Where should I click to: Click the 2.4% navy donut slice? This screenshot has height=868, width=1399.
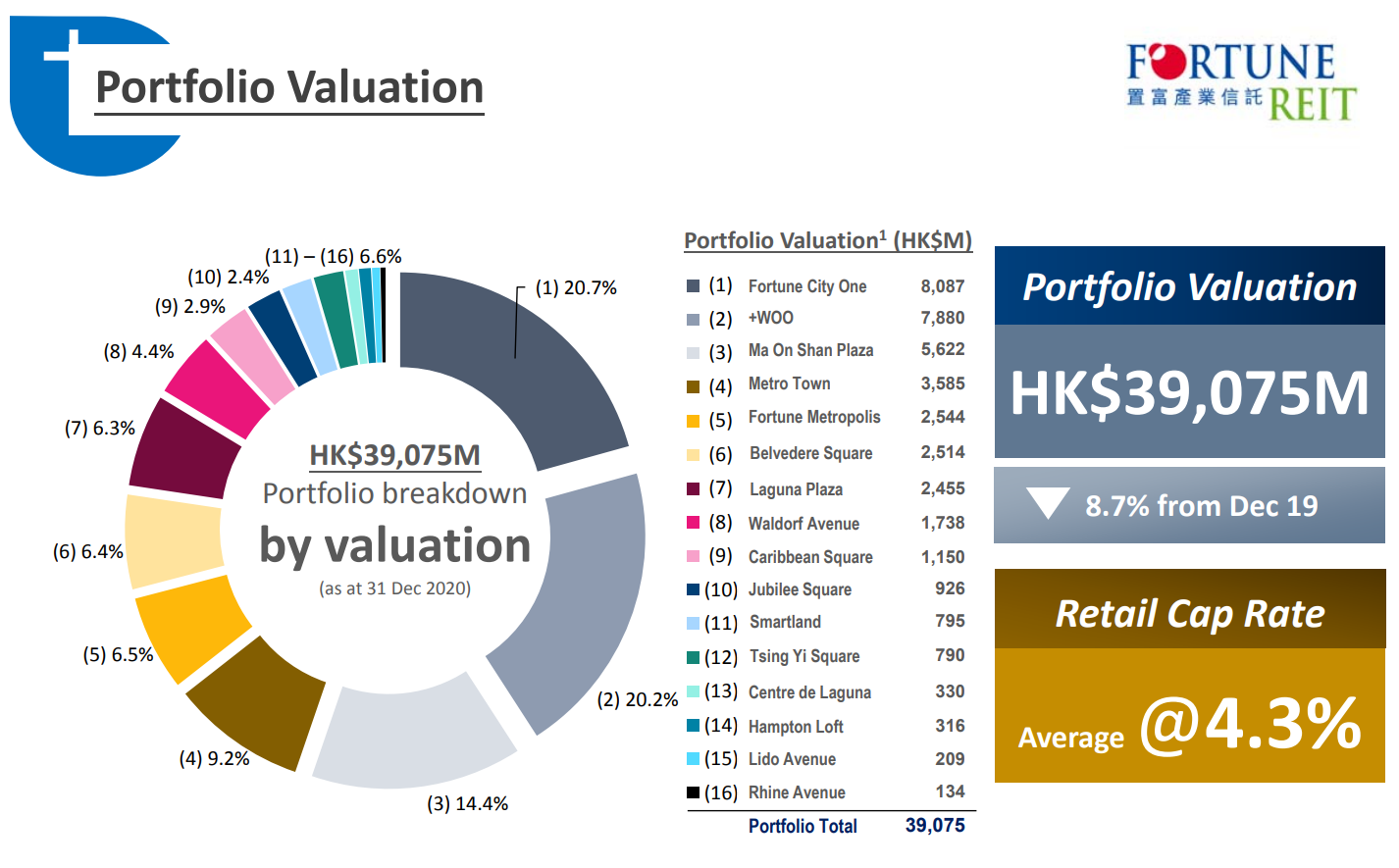[x=283, y=336]
